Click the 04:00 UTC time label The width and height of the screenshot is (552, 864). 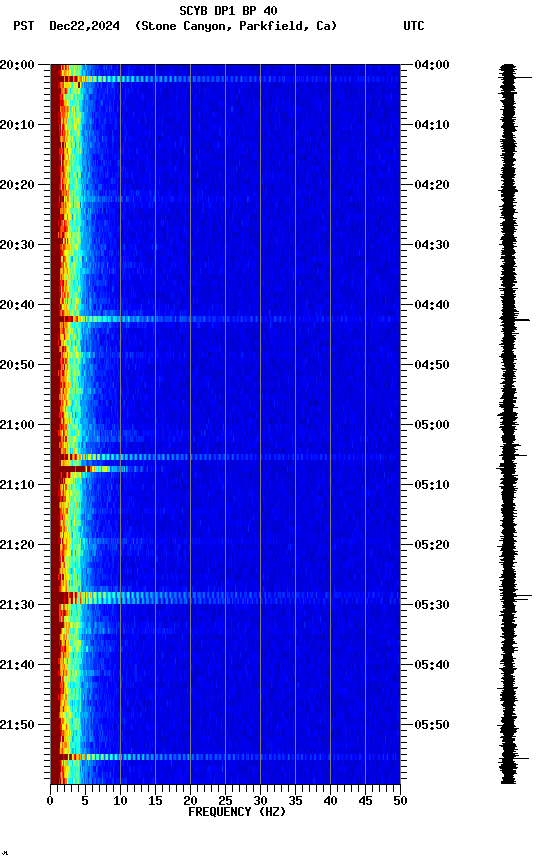click(x=432, y=65)
